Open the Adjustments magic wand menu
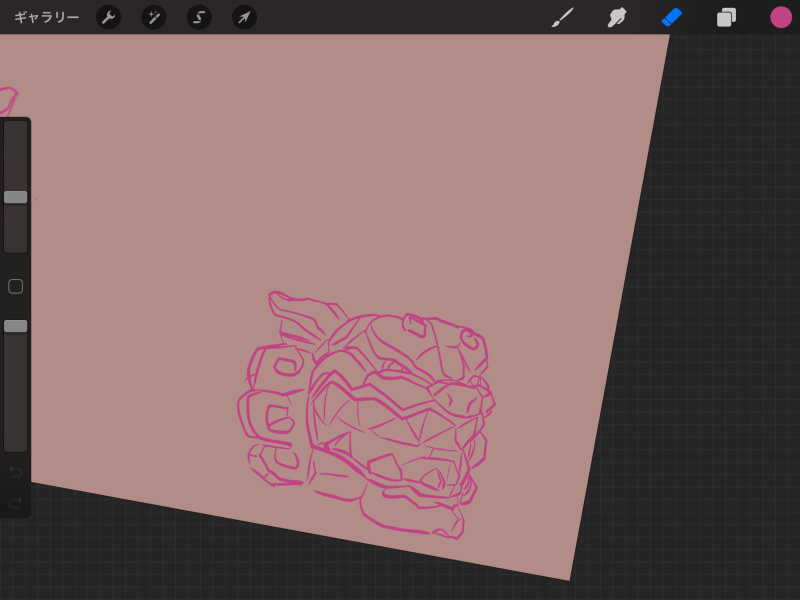Image resolution: width=800 pixels, height=600 pixels. (154, 17)
